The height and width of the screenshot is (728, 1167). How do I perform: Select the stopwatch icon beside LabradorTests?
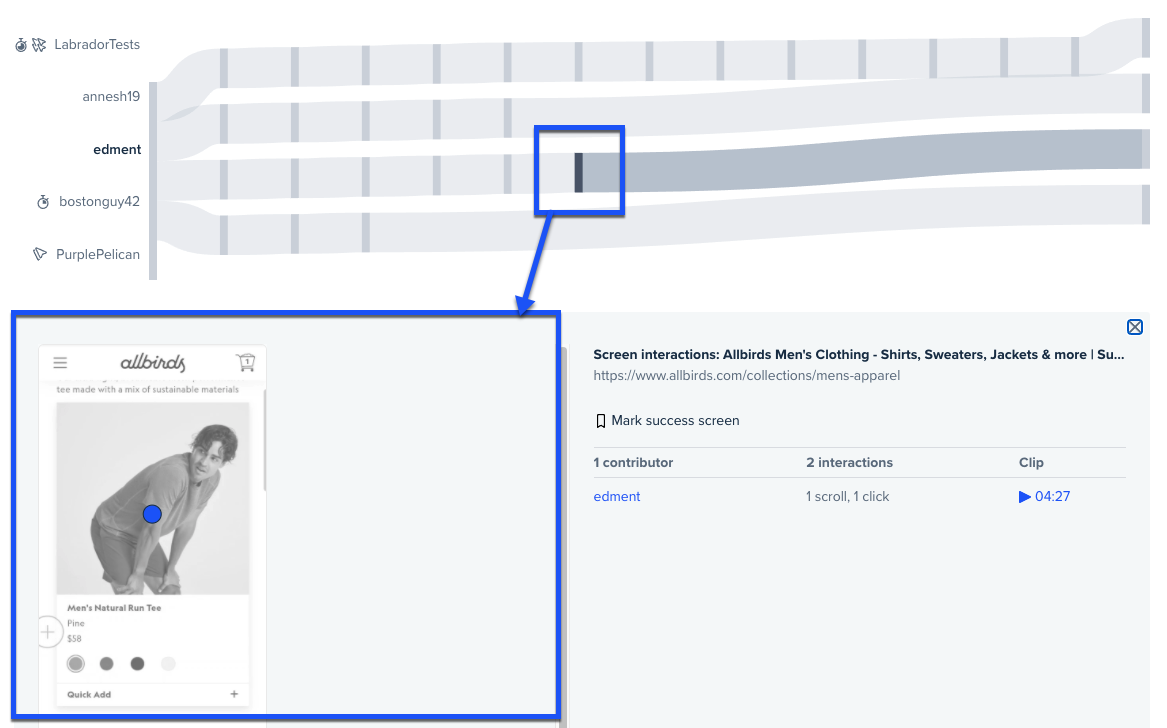click(x=20, y=44)
